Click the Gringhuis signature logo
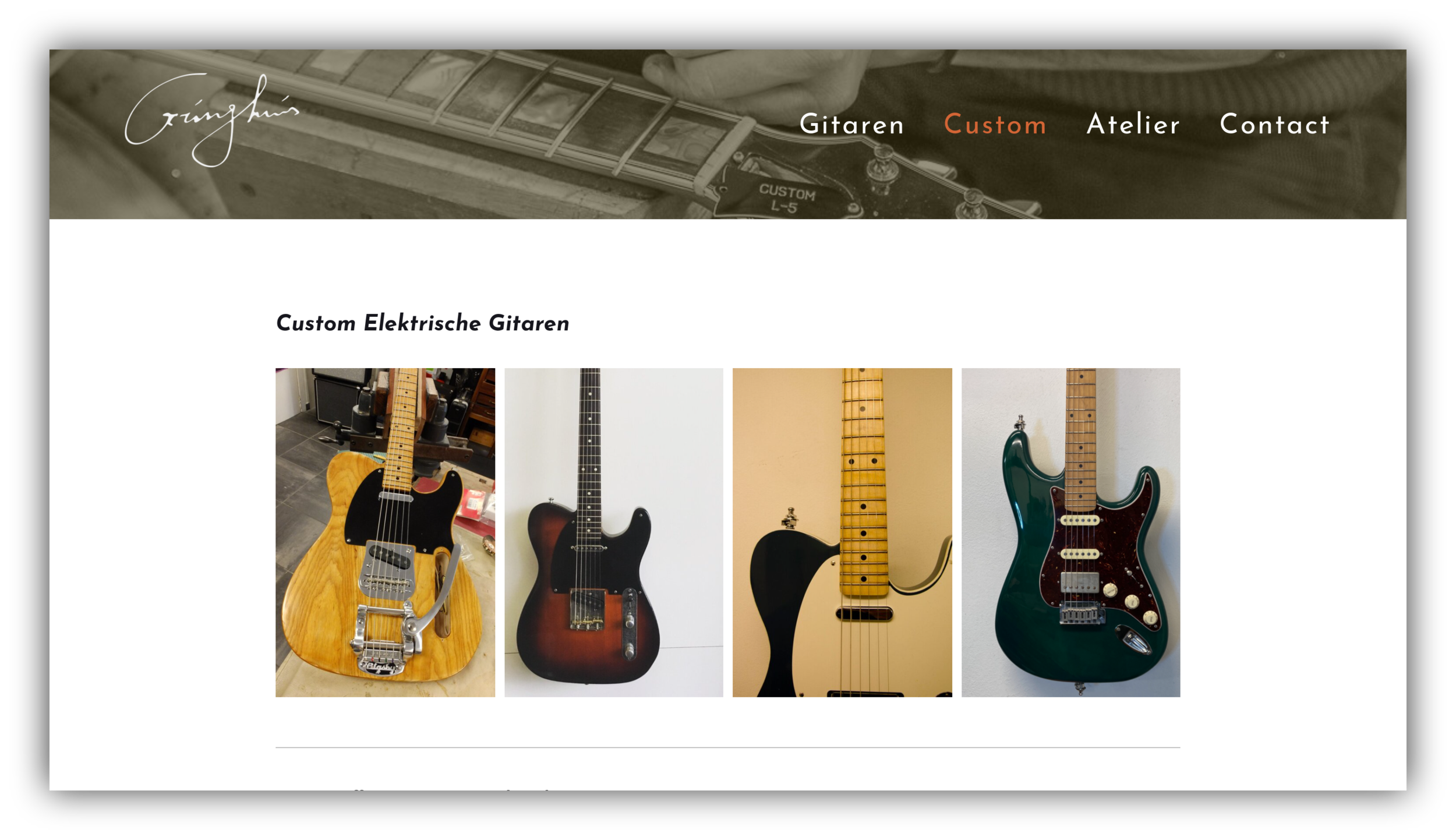The height and width of the screenshot is (840, 1456). pos(212,120)
